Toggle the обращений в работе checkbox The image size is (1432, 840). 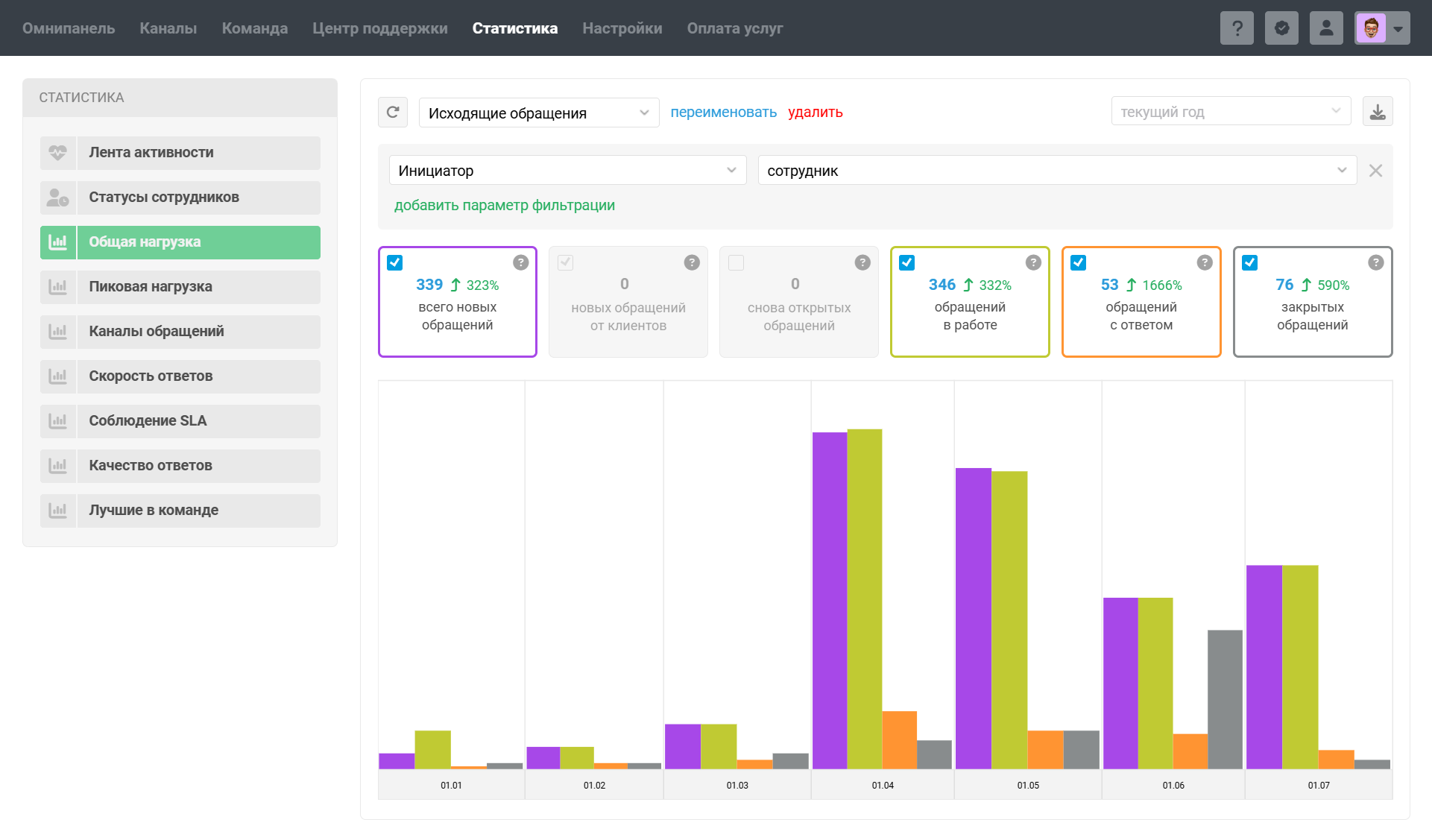pyautogui.click(x=907, y=262)
